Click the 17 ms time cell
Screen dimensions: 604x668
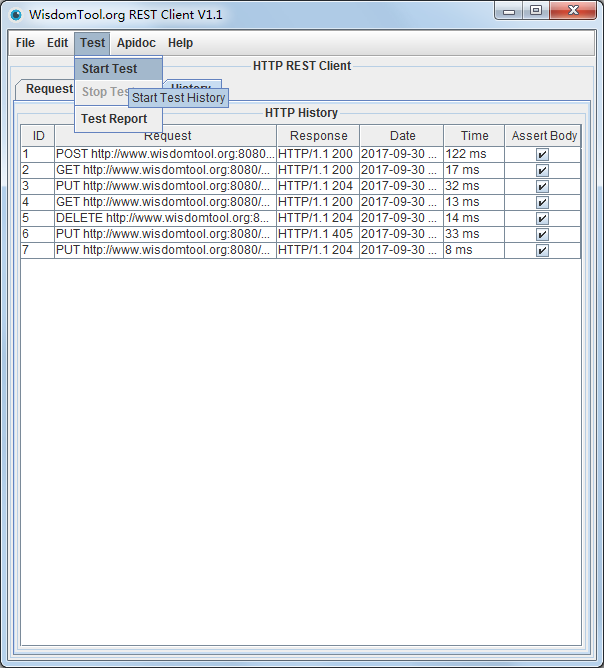pos(474,170)
